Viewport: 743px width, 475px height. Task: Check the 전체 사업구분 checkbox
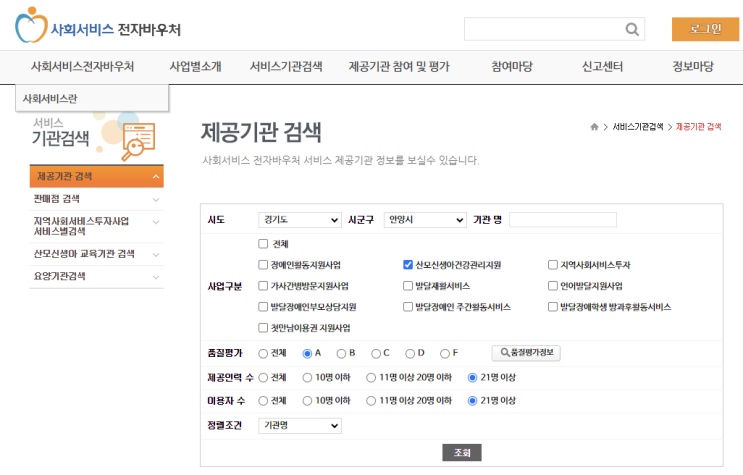263,244
